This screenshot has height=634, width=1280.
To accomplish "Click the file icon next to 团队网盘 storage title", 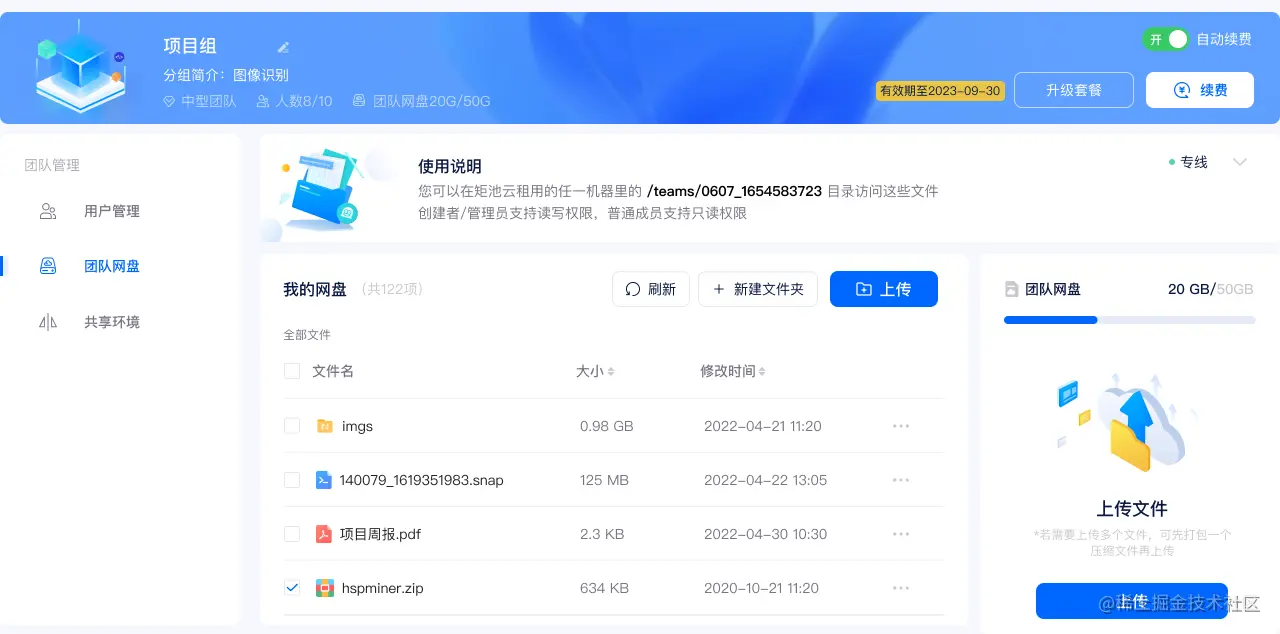I will (1011, 289).
